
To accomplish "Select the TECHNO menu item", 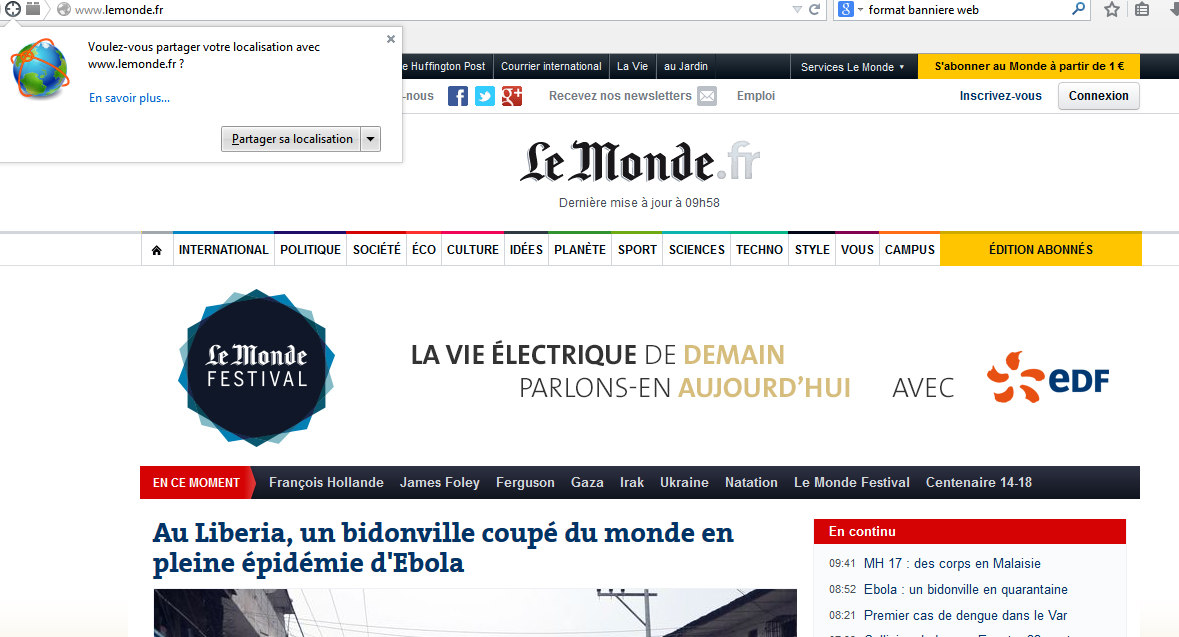I will (x=759, y=250).
